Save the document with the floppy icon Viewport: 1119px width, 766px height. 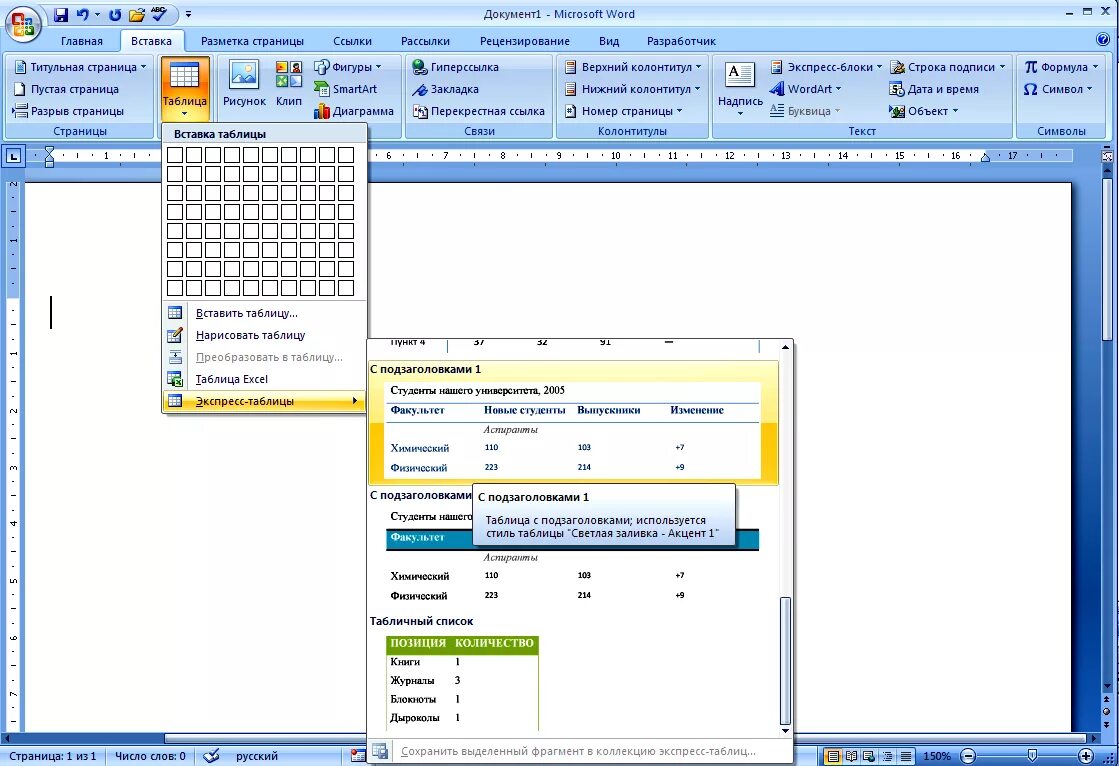(61, 14)
